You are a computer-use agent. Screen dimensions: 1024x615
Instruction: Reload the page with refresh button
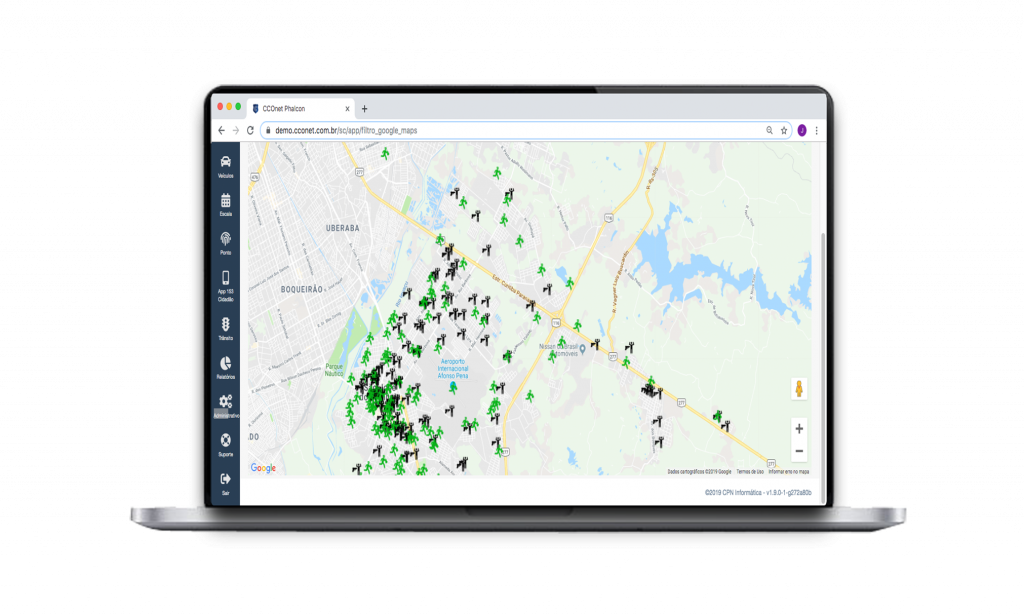[x=250, y=131]
